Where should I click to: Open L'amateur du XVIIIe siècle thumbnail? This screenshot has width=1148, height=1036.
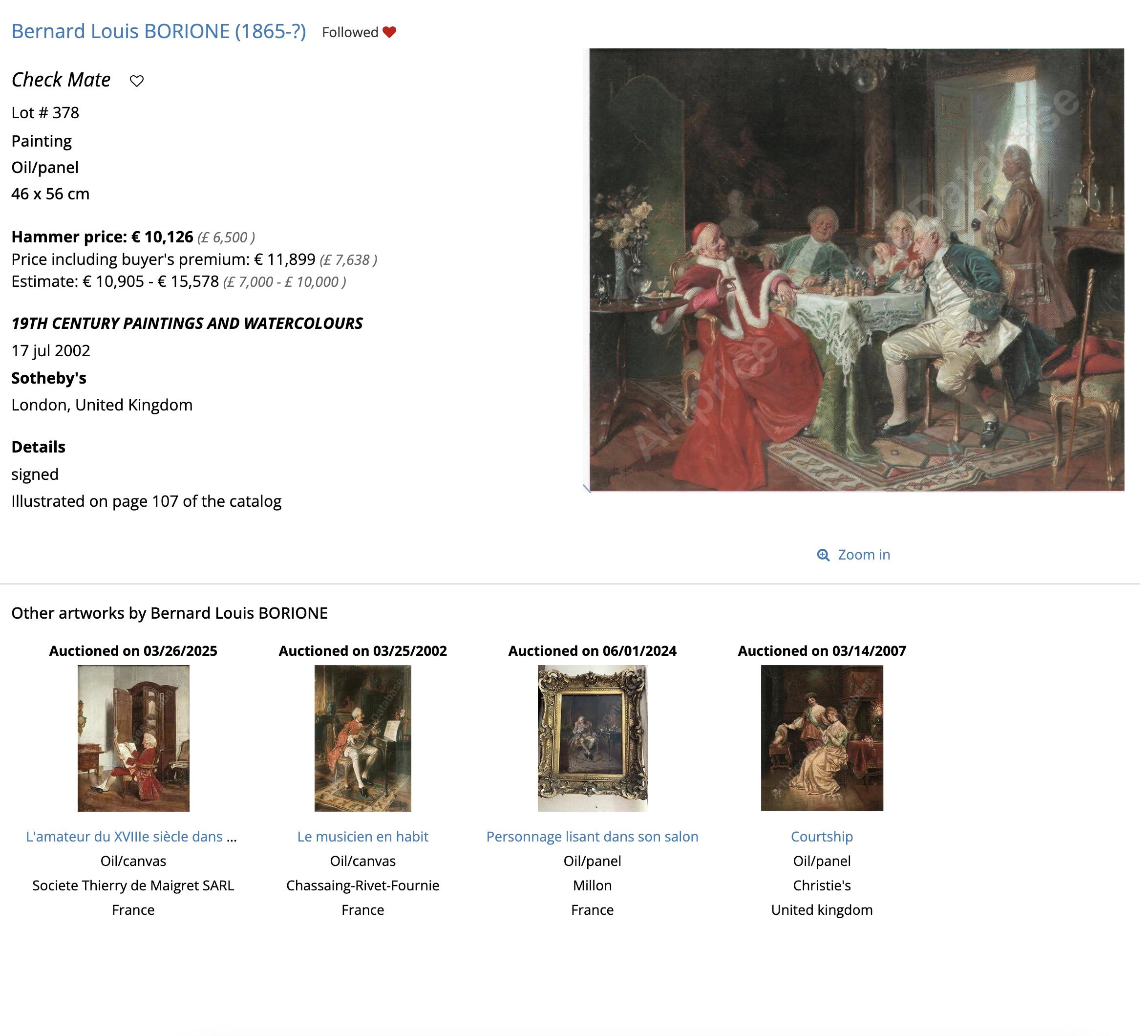point(133,738)
